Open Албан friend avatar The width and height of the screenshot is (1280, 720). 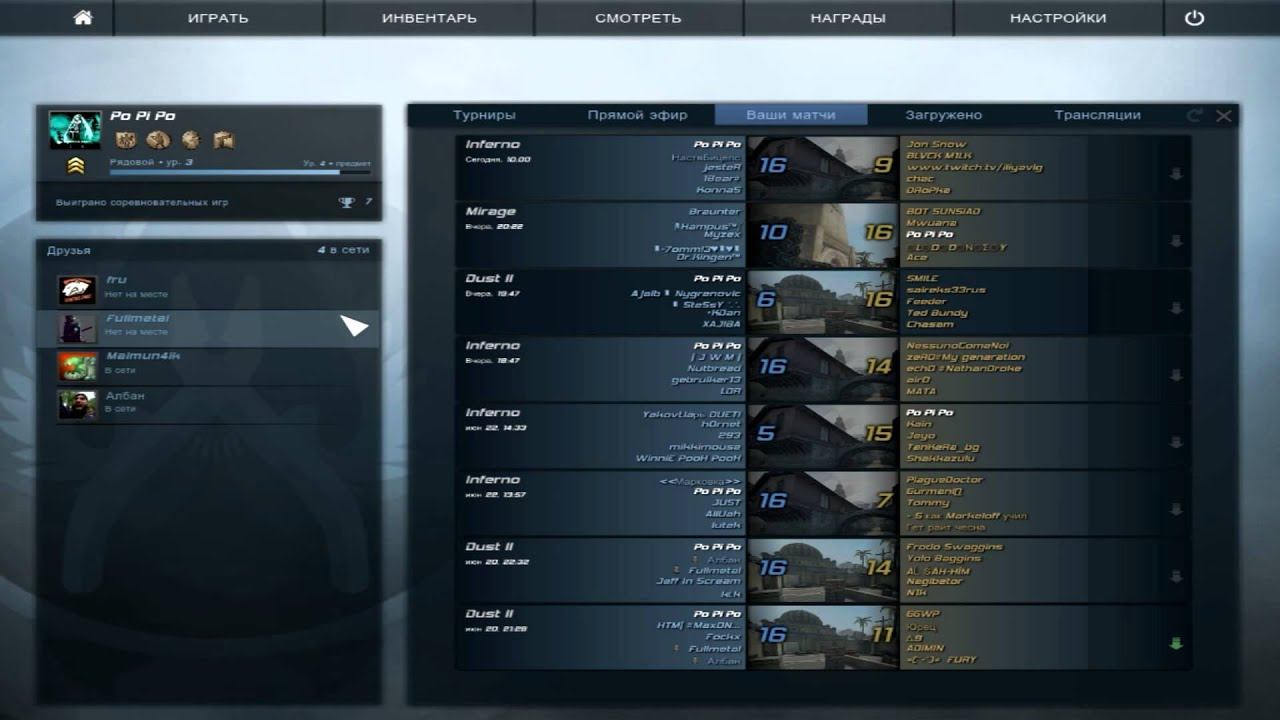[x=77, y=404]
